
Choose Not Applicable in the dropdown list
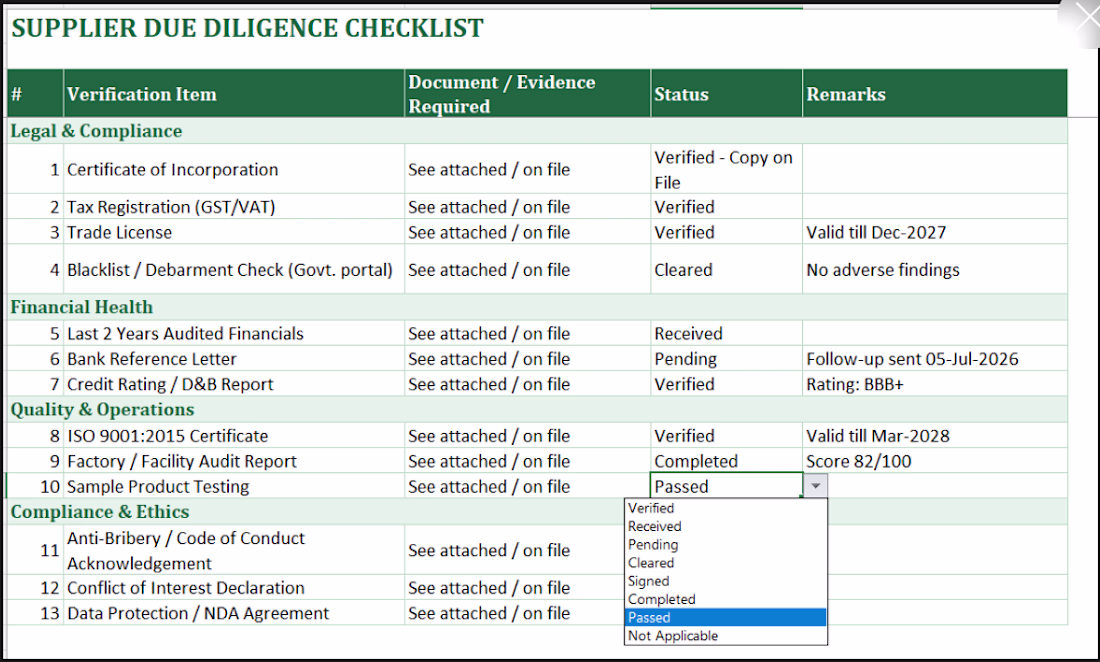[x=725, y=635]
